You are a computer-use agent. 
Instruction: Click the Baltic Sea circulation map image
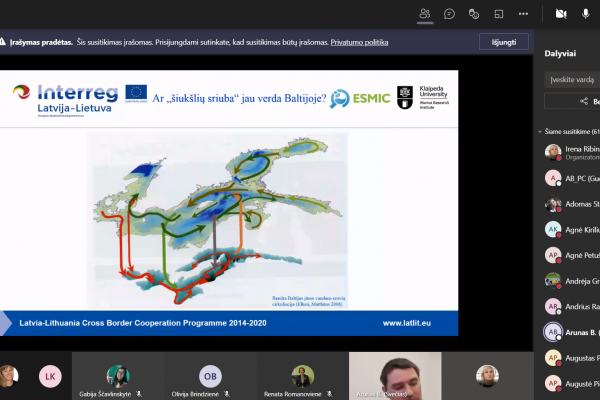click(217, 220)
